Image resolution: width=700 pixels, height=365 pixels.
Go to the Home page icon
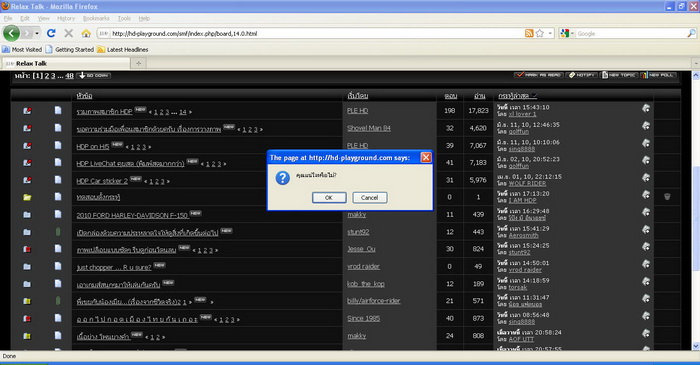pyautogui.click(x=86, y=33)
